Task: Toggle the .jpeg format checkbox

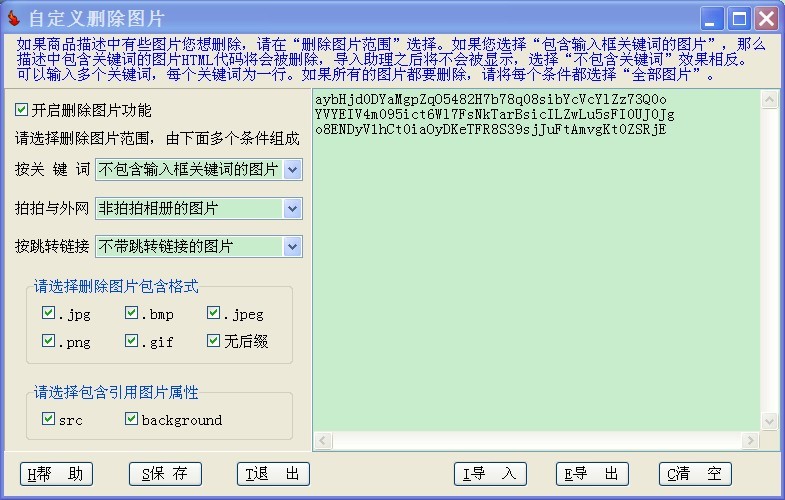Action: coord(214,314)
